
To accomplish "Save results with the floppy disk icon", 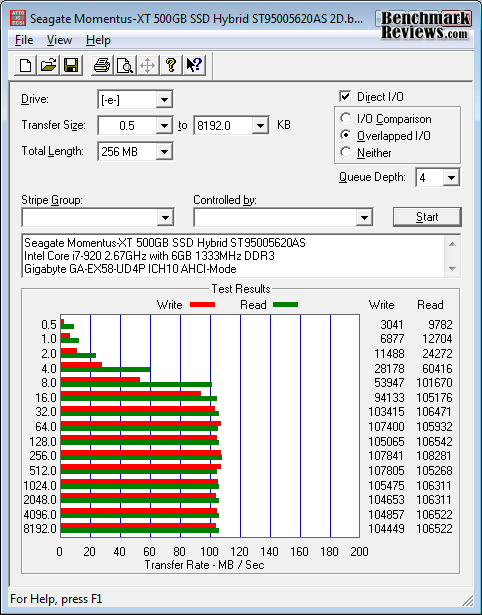I will pyautogui.click(x=71, y=65).
